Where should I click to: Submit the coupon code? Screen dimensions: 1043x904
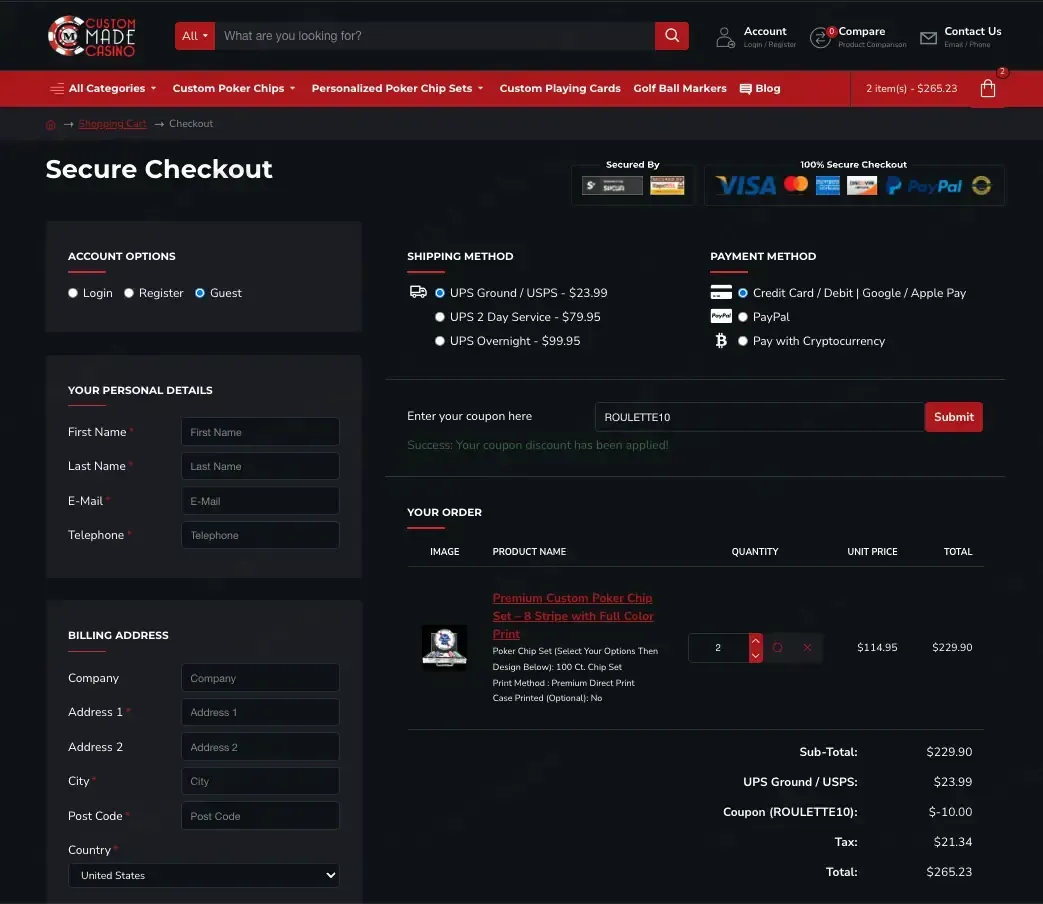(x=953, y=417)
